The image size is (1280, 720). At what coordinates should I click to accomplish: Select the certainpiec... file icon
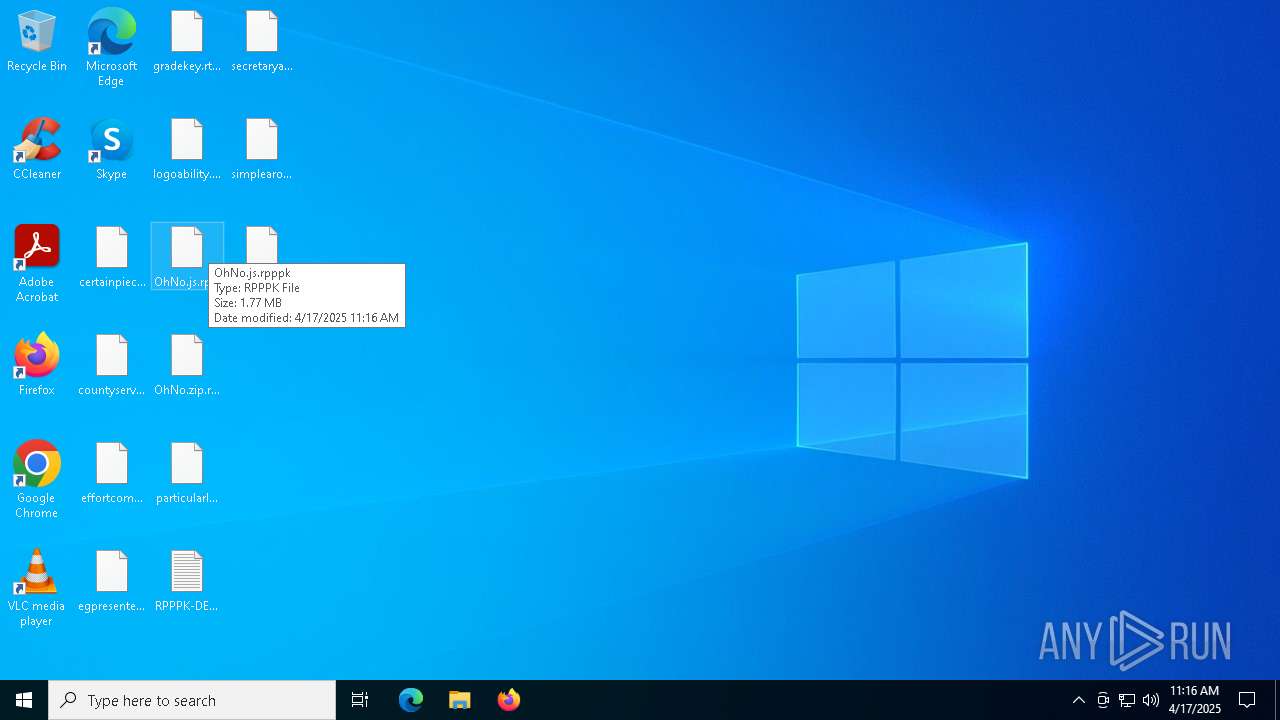111,258
